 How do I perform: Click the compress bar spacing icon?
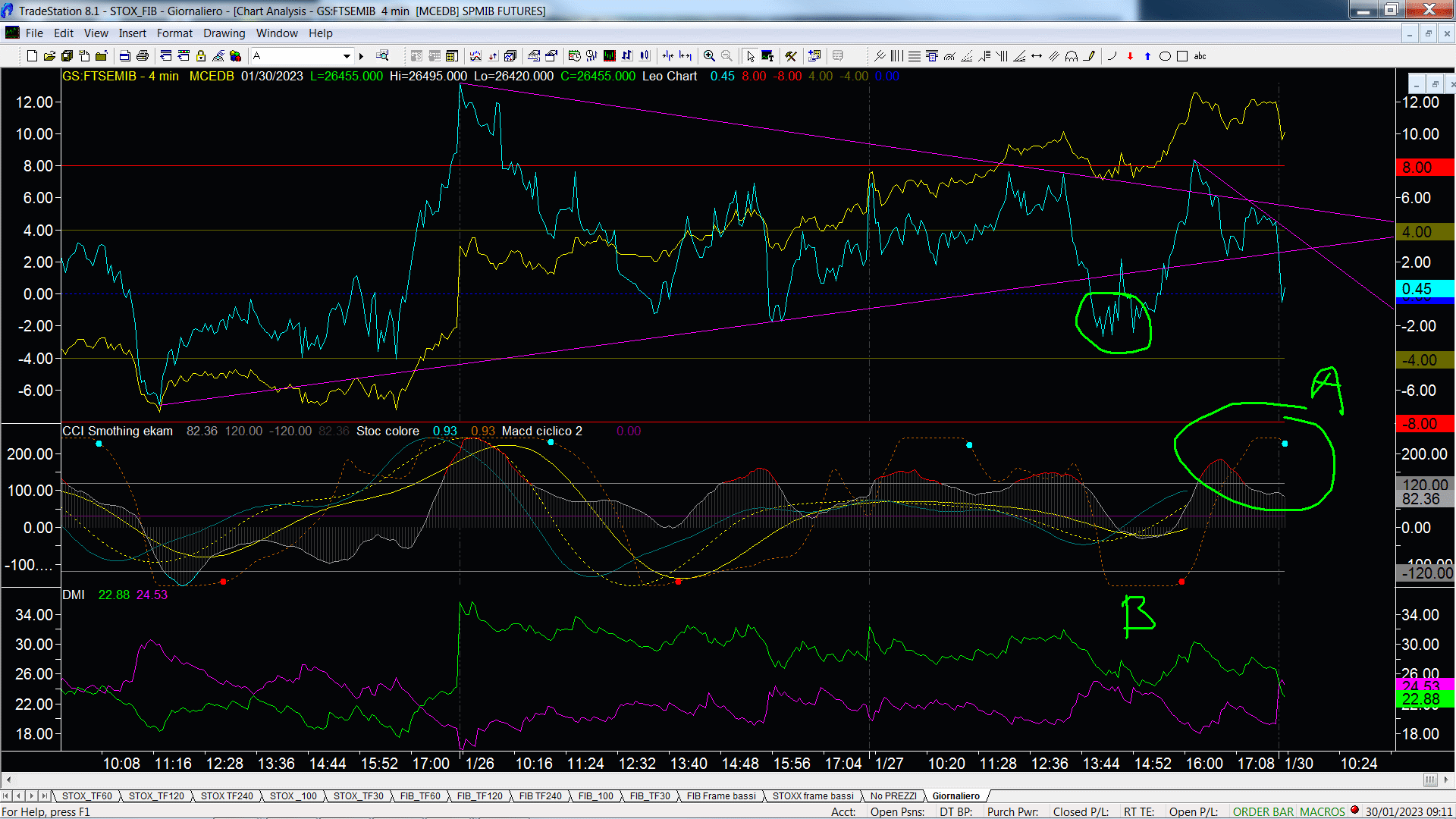667,56
